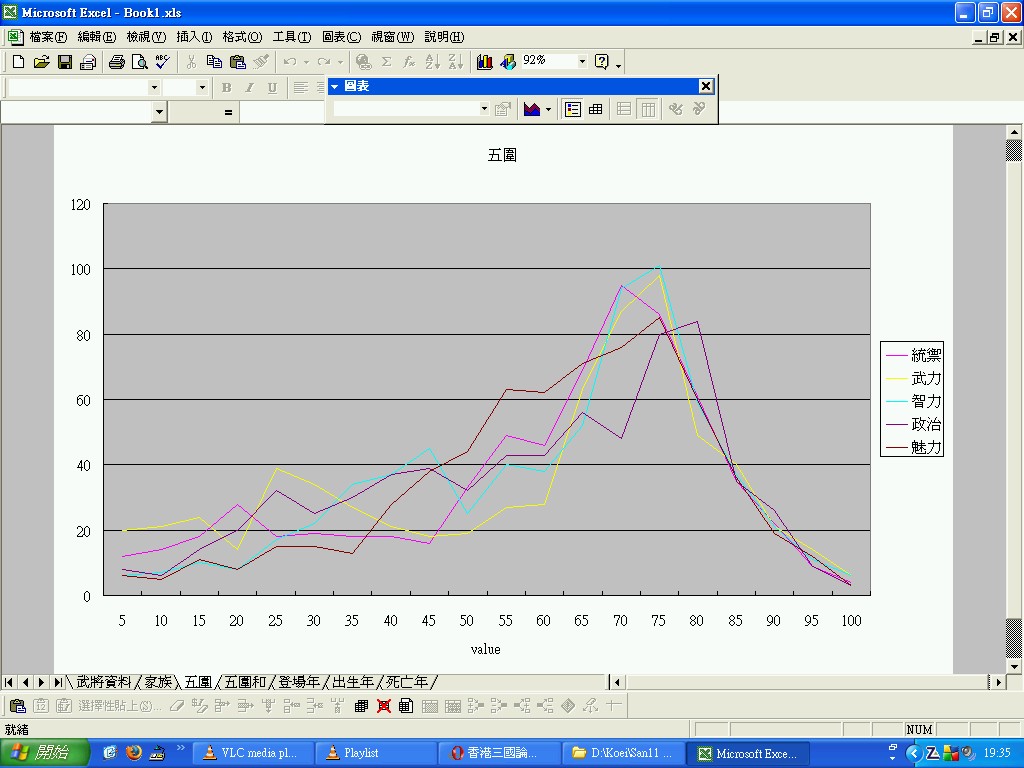Open the Undo history dropdown arrow
The width and height of the screenshot is (1024, 768).
(306, 63)
